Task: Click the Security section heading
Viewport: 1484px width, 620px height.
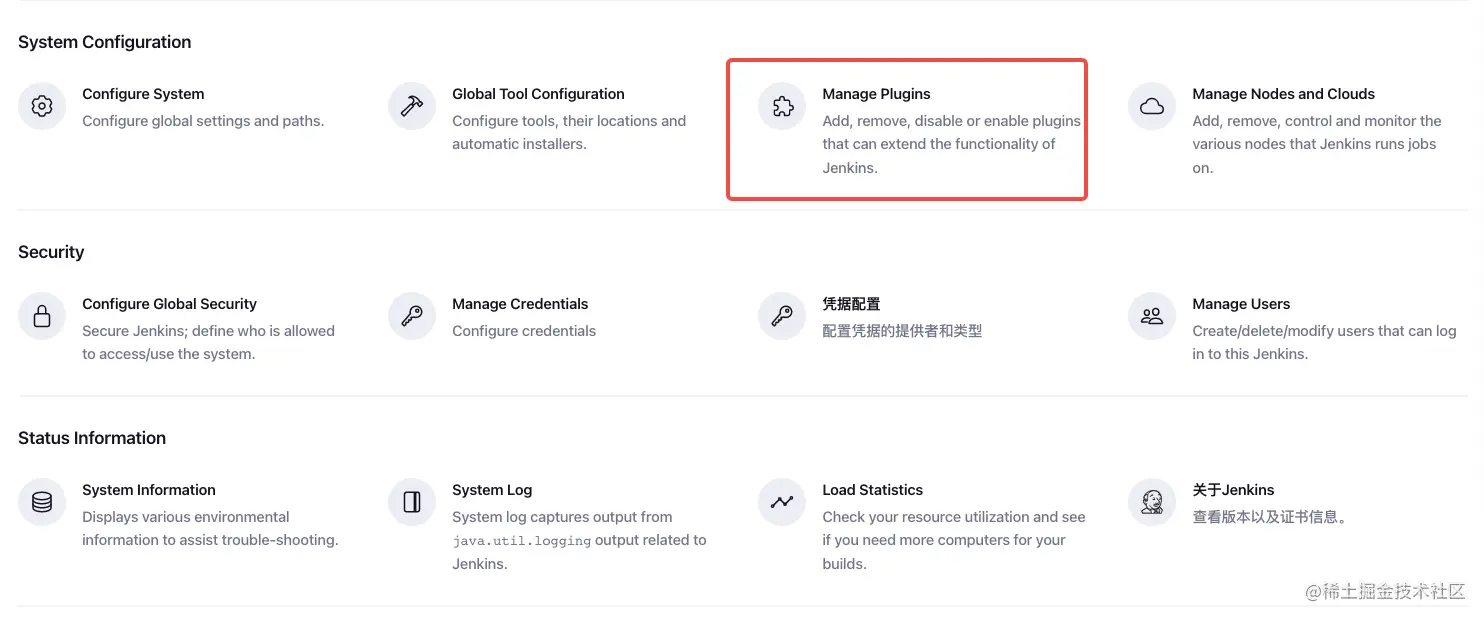Action: 51,252
